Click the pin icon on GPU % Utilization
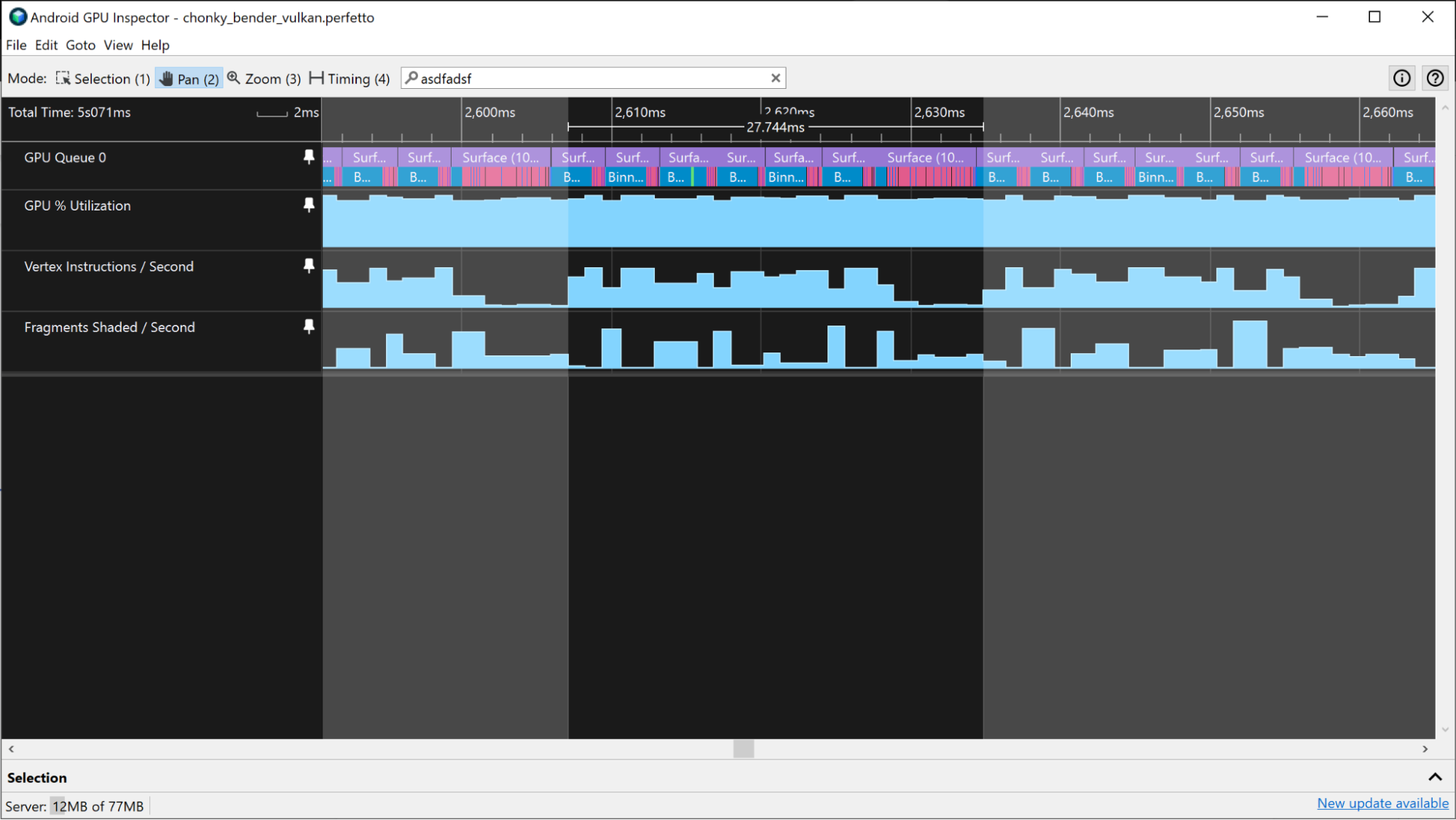 pos(309,206)
